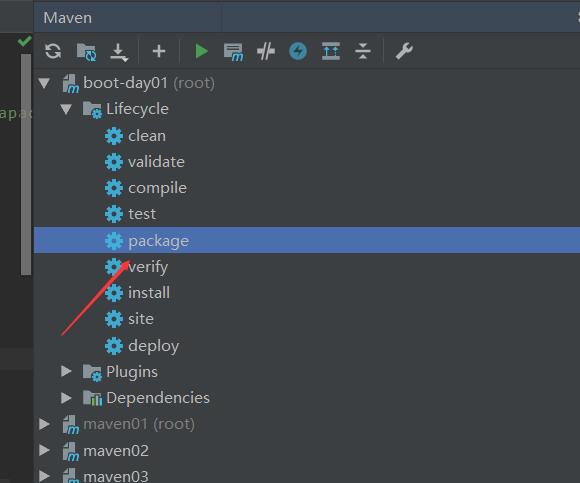Click Download Sources and Documentation icon
The width and height of the screenshot is (580, 483).
[x=119, y=52]
